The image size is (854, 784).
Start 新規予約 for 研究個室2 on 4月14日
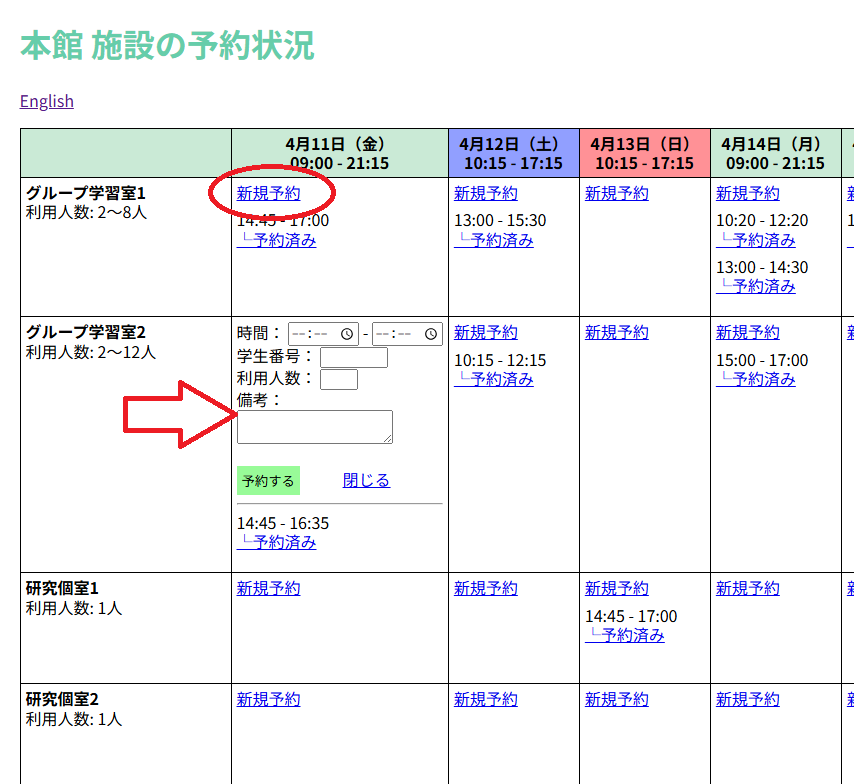pos(747,700)
